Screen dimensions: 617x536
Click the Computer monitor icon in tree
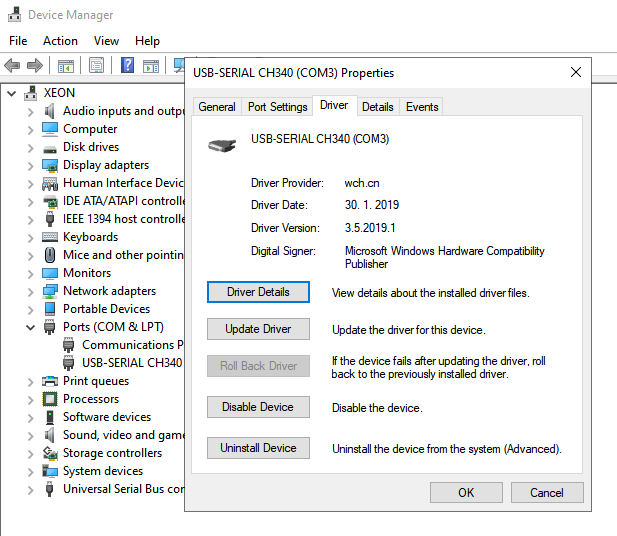coord(50,129)
